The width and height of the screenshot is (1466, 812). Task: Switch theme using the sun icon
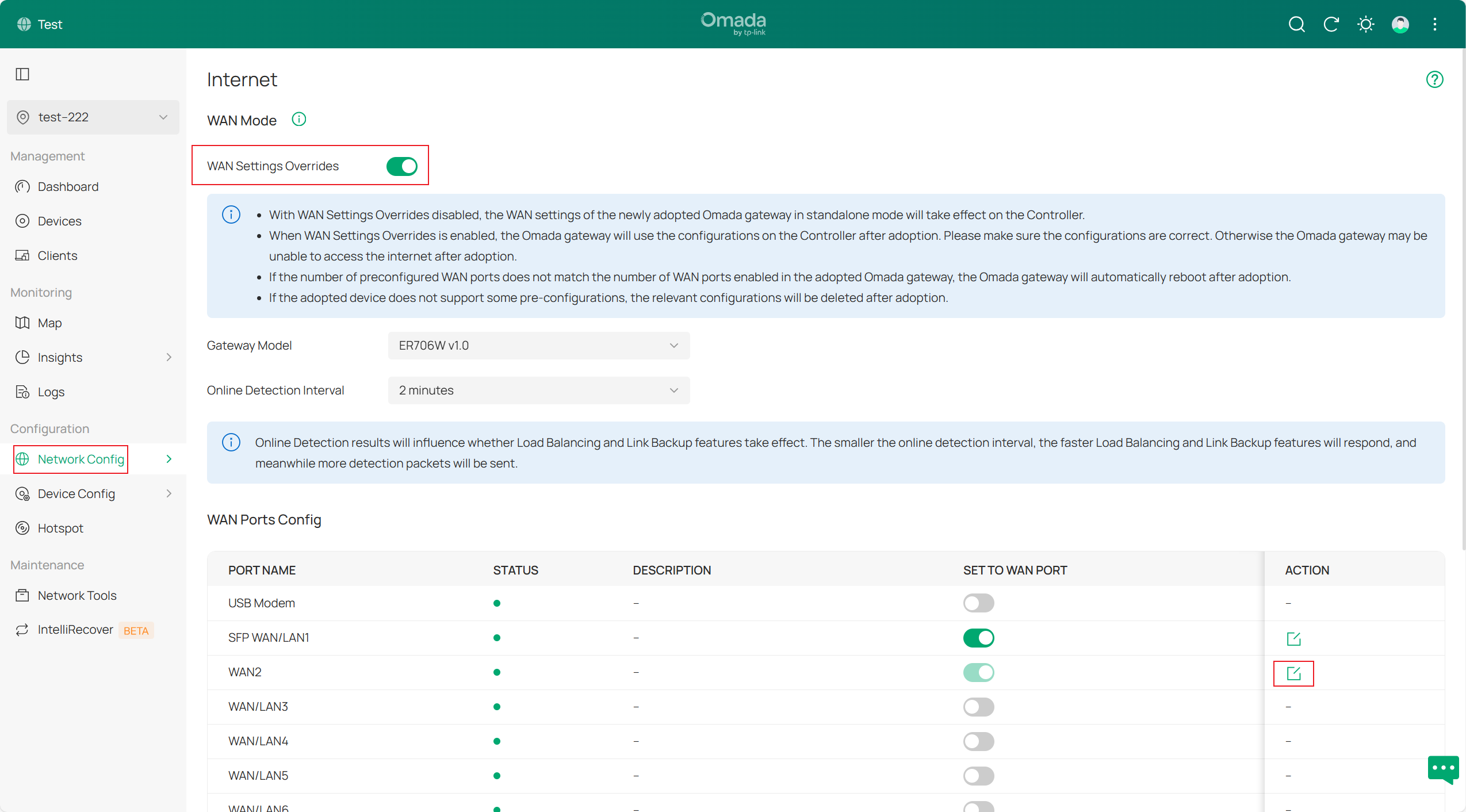click(x=1365, y=24)
